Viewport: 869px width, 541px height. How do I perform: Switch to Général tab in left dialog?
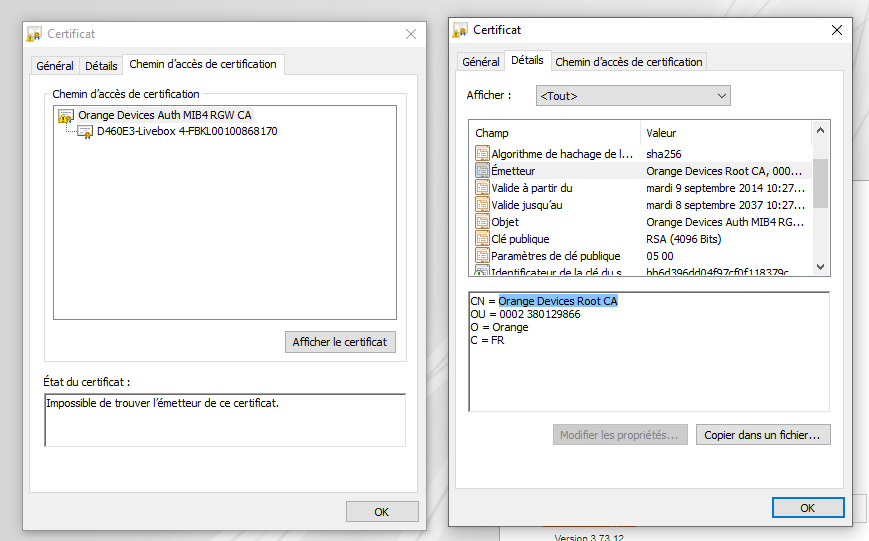pyautogui.click(x=55, y=66)
